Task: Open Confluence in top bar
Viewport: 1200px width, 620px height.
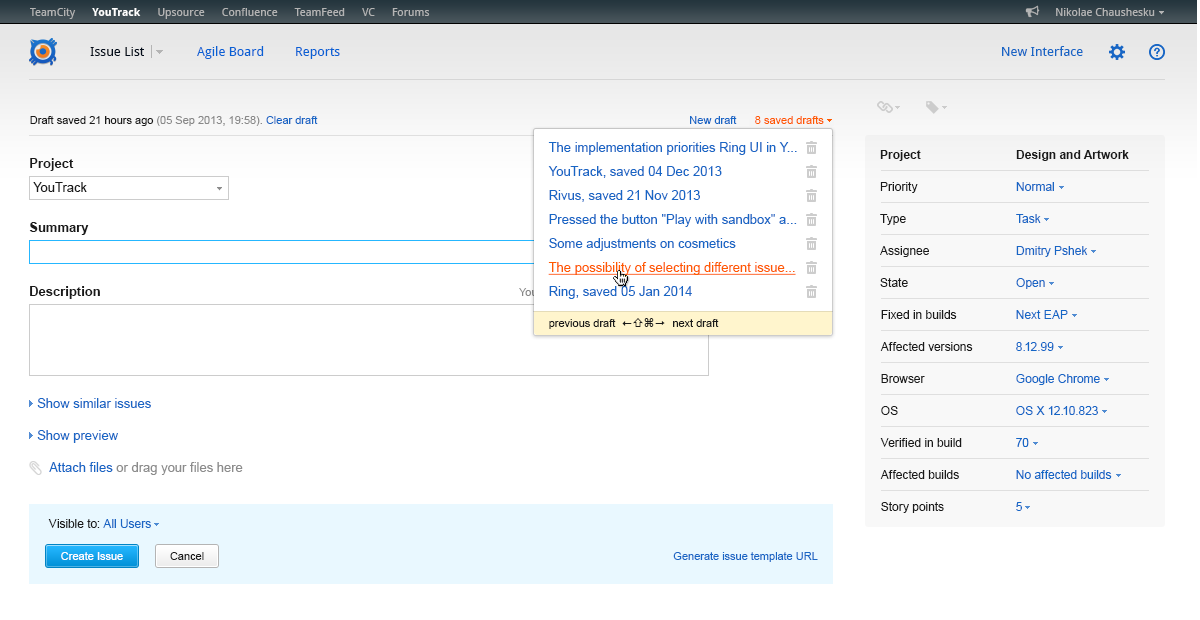Action: click(250, 12)
